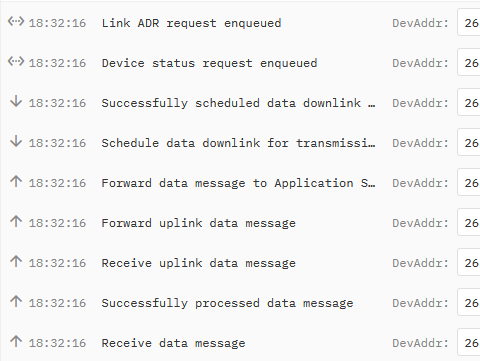480x361 pixels.
Task: Open the Device status request enqueued event
Action: tap(209, 63)
